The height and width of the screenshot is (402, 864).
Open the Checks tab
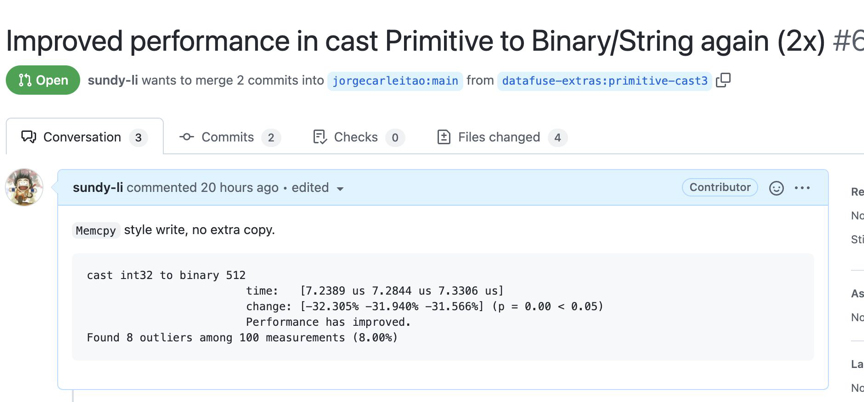pyautogui.click(x=357, y=137)
